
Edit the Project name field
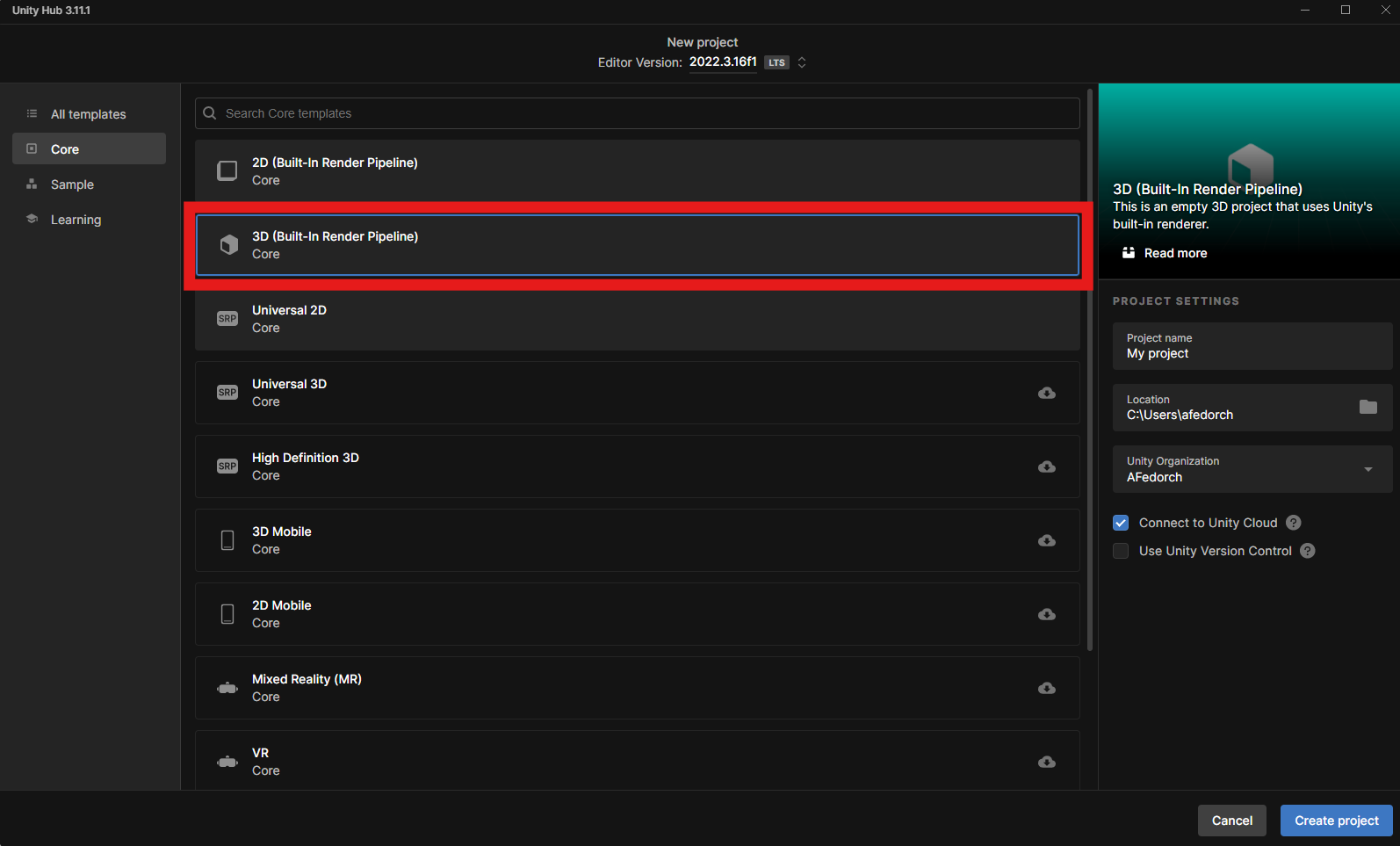(1252, 346)
